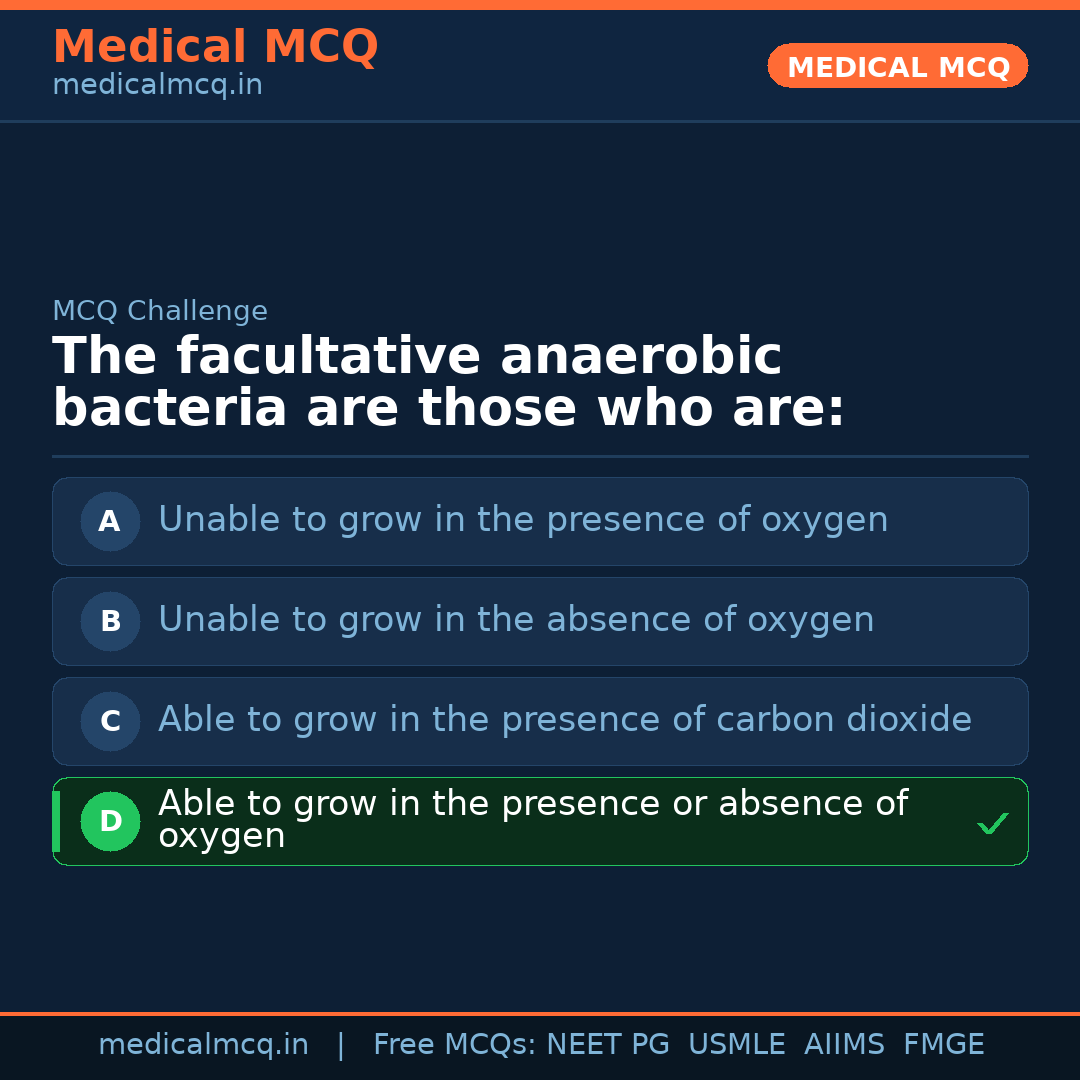Select 'FMGE' in the footer
The width and height of the screenshot is (1080, 1080).
pyautogui.click(x=943, y=1045)
